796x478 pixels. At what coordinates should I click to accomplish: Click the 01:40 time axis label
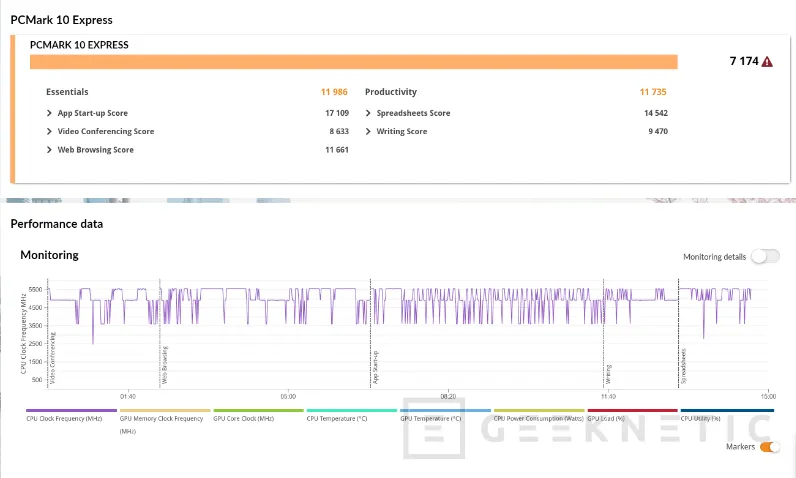pyautogui.click(x=128, y=396)
